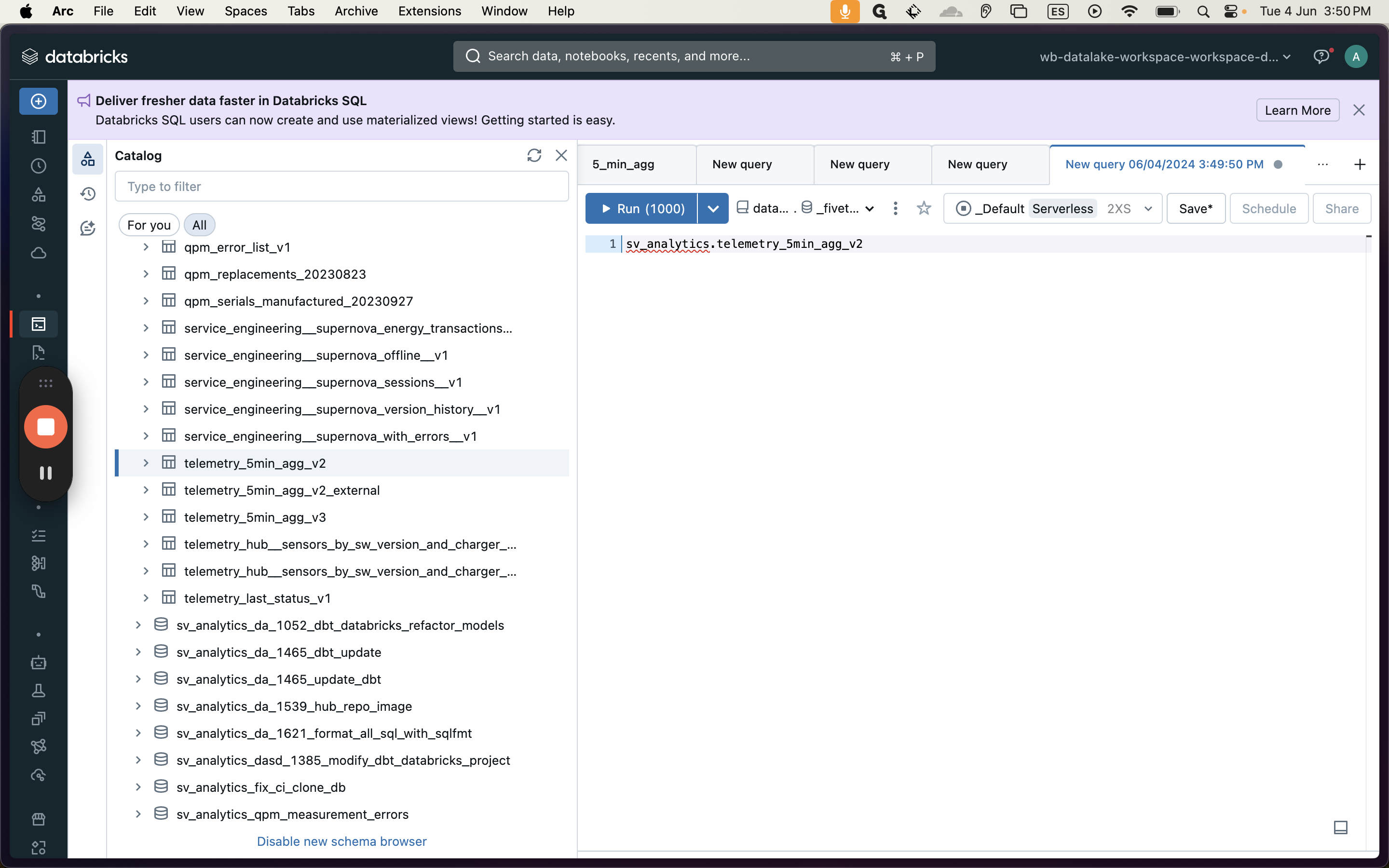The height and width of the screenshot is (868, 1389).
Task: Open the Workspace sidebar icon
Action: click(x=39, y=136)
